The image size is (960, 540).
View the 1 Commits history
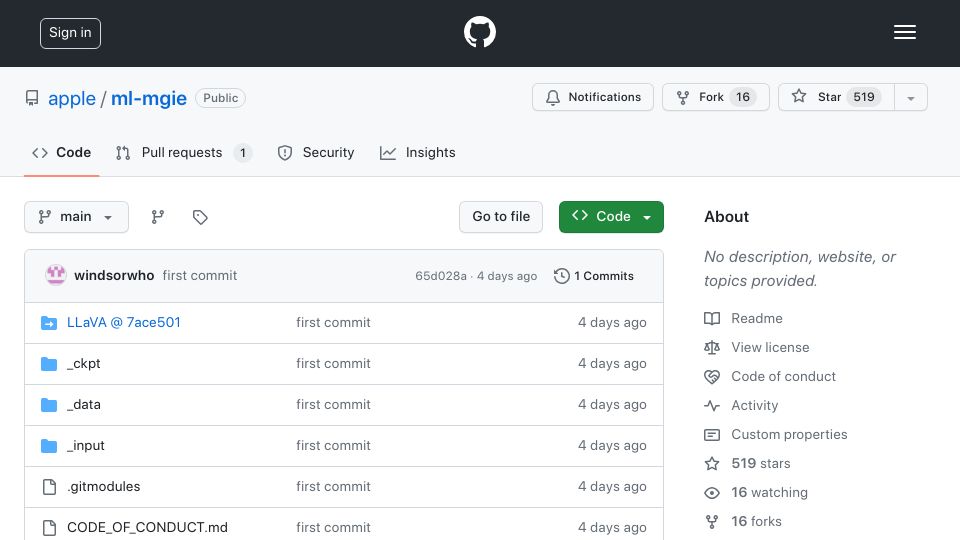click(x=594, y=276)
